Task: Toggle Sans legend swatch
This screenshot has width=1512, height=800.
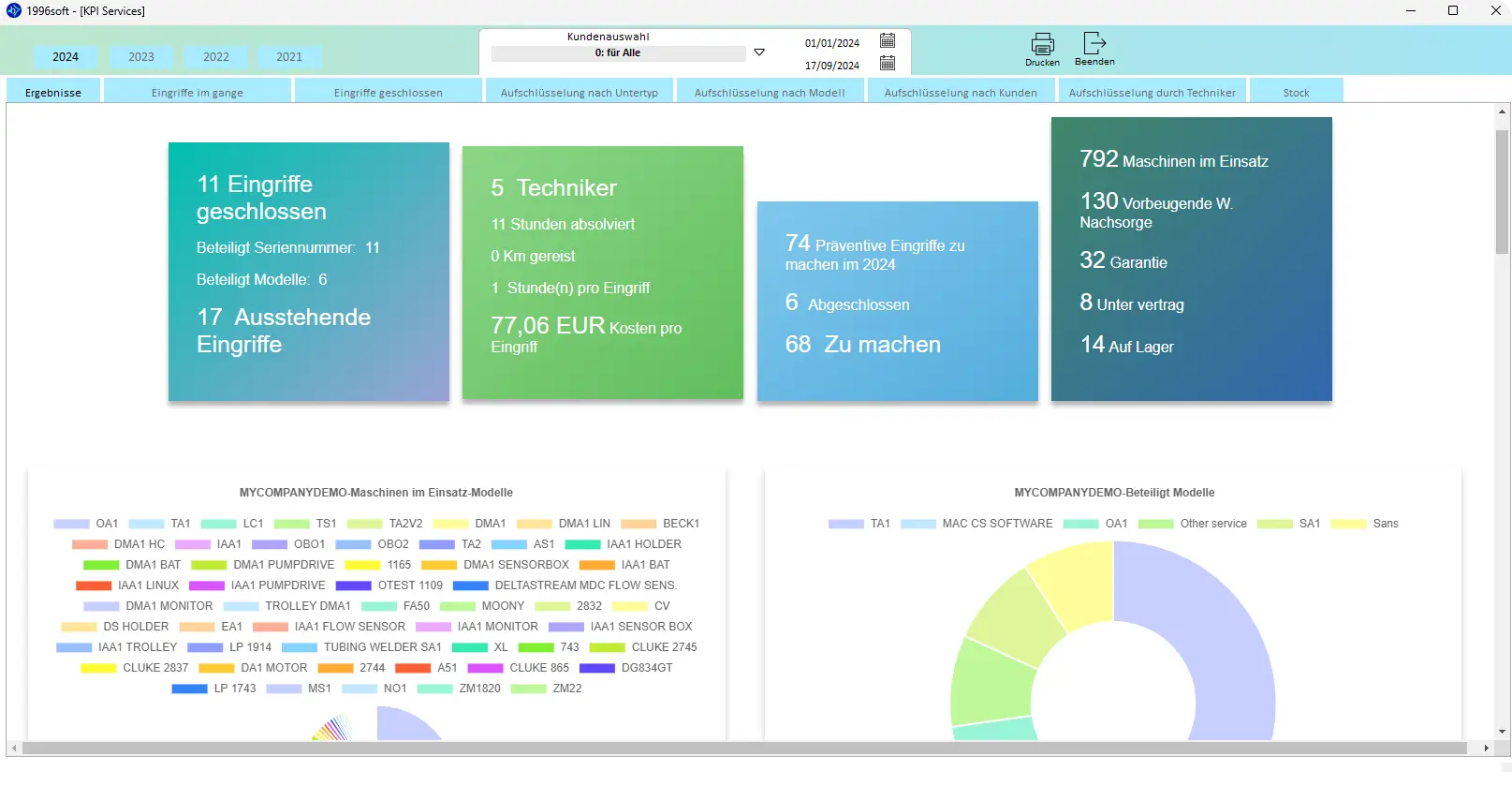Action: pyautogui.click(x=1348, y=524)
